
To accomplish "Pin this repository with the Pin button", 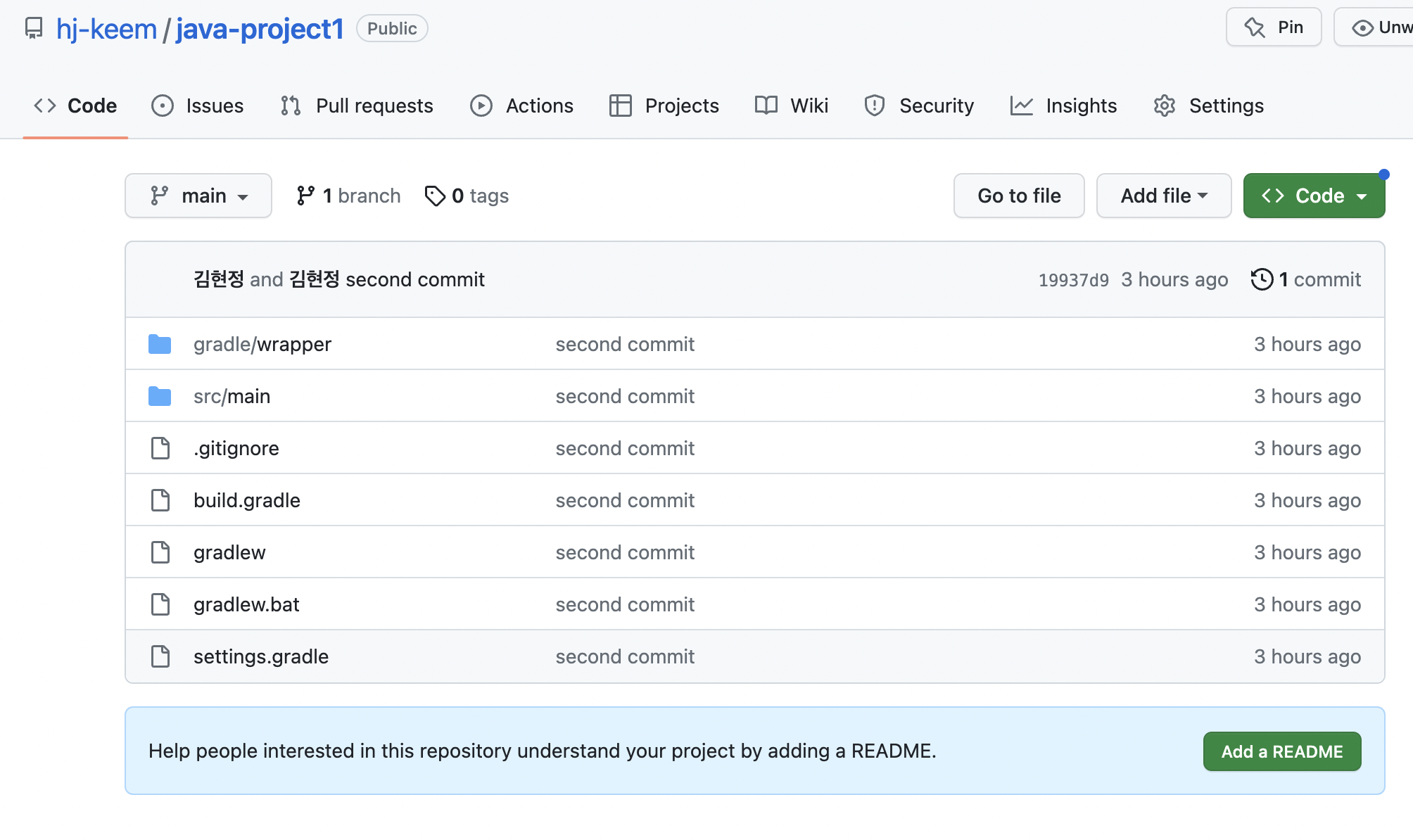I will click(1274, 27).
